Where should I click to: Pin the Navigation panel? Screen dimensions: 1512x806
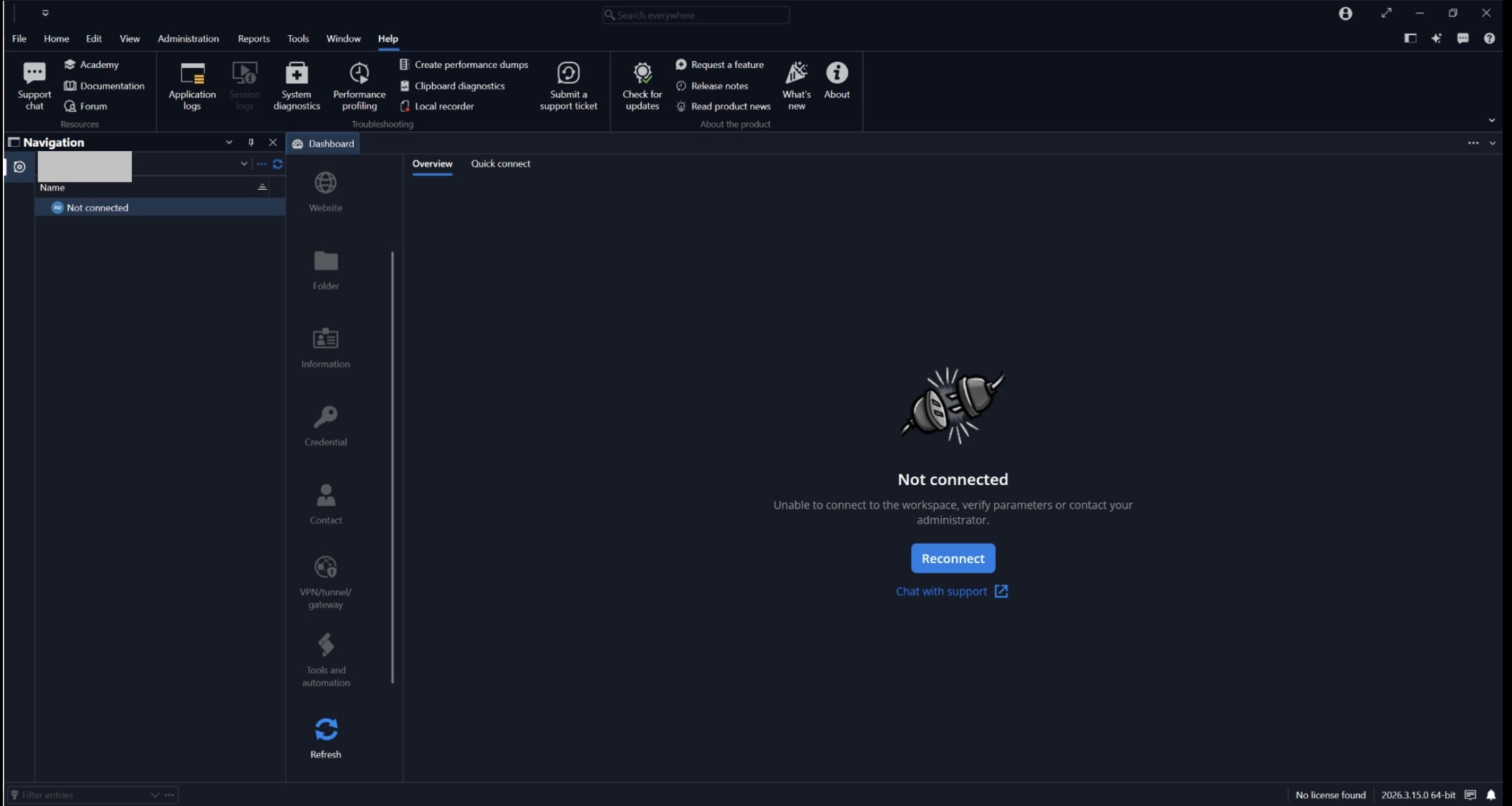tap(251, 143)
